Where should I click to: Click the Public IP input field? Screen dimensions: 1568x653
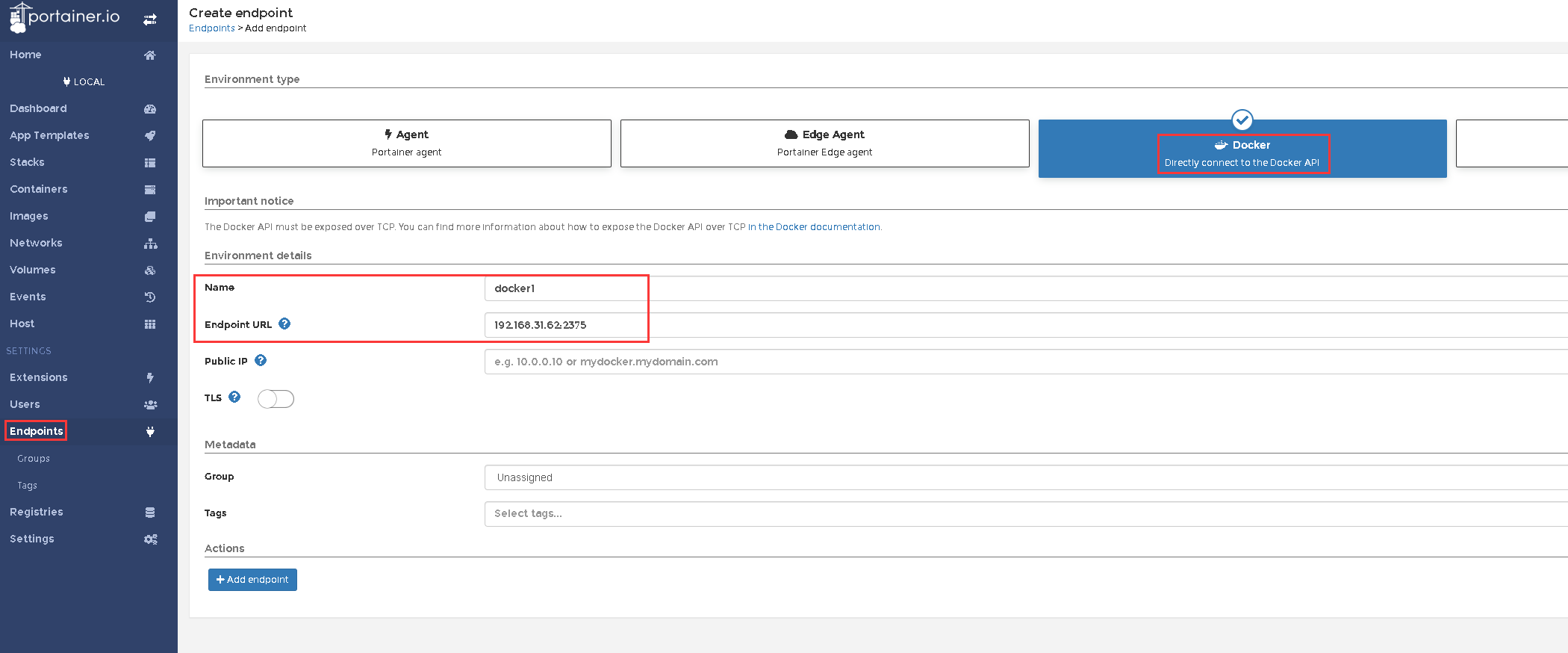tap(1026, 362)
